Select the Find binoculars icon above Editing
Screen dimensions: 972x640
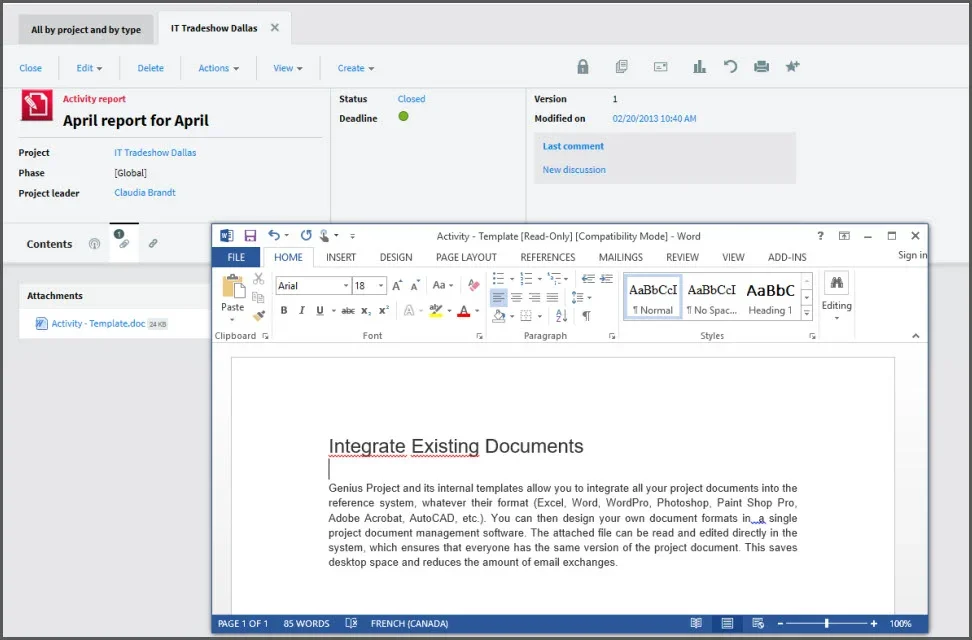click(836, 284)
